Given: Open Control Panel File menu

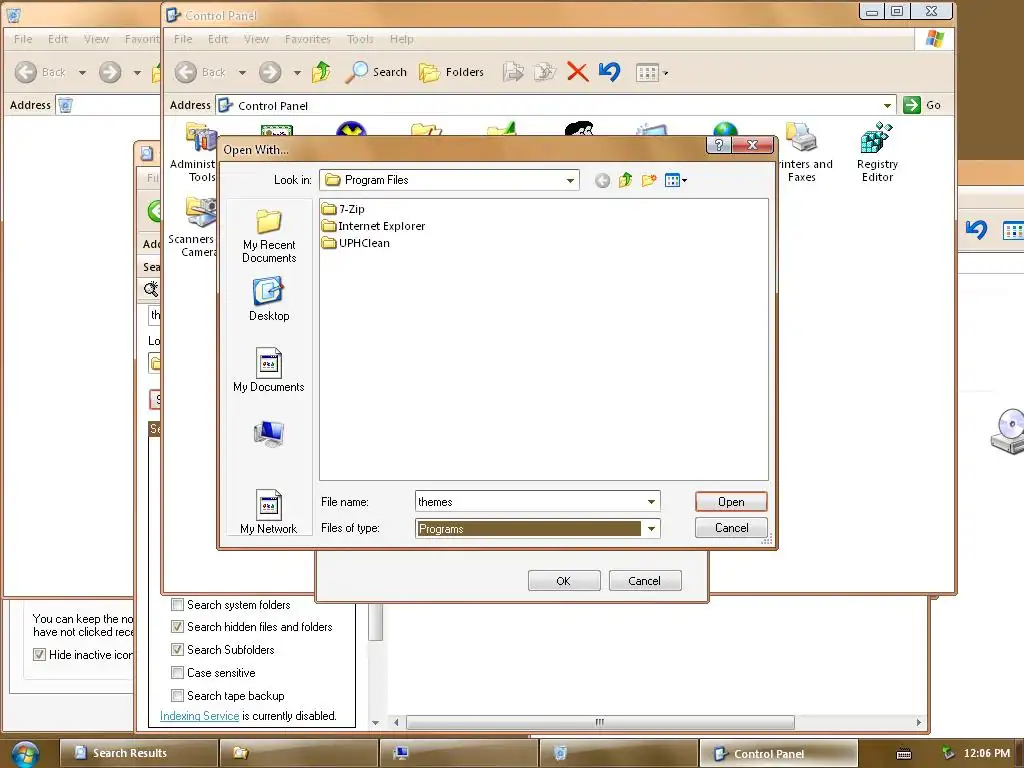Looking at the screenshot, I should click(x=183, y=39).
